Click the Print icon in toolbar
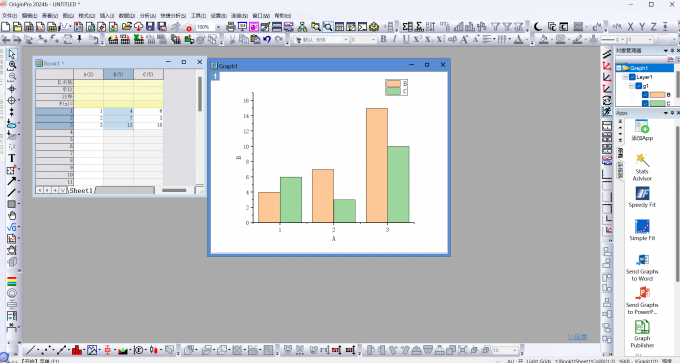The height and width of the screenshot is (363, 680). click(x=231, y=27)
